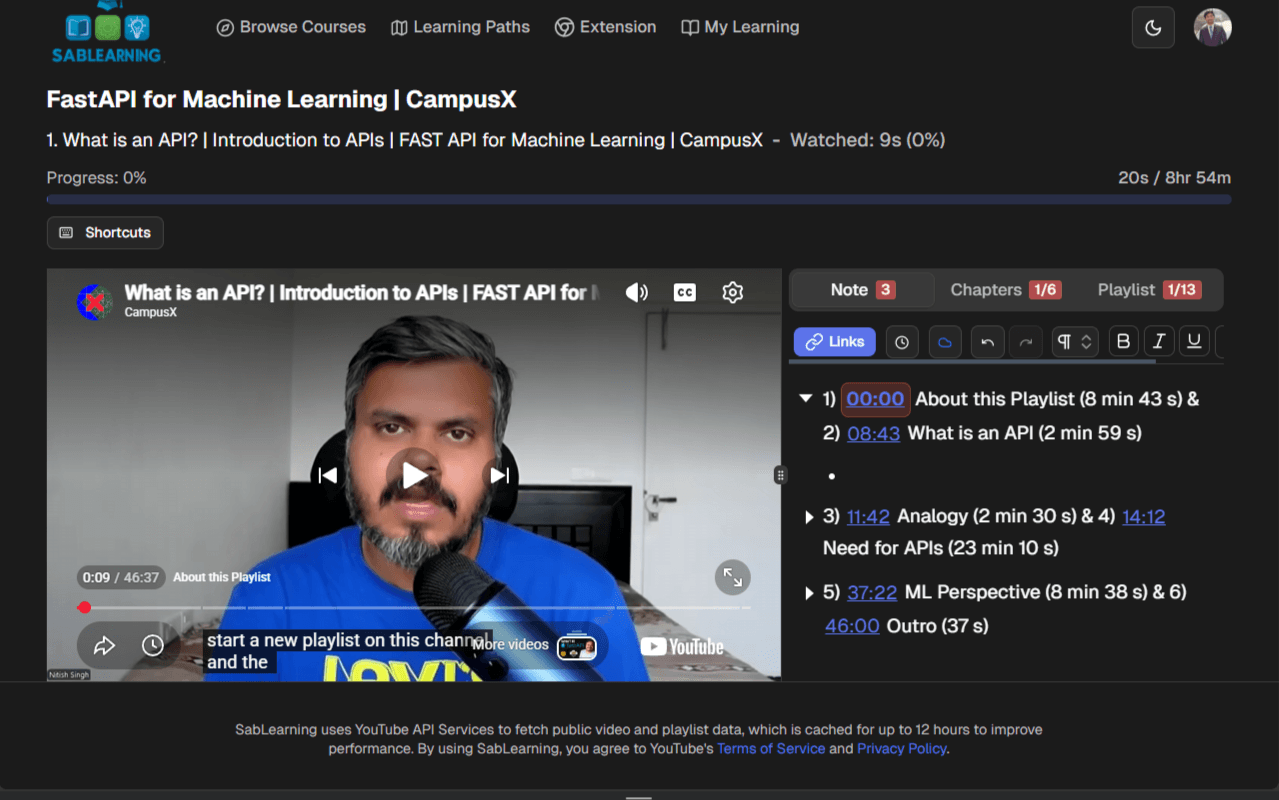1279x800 pixels.
Task: Redo using the redo arrow icon
Action: pos(1024,341)
